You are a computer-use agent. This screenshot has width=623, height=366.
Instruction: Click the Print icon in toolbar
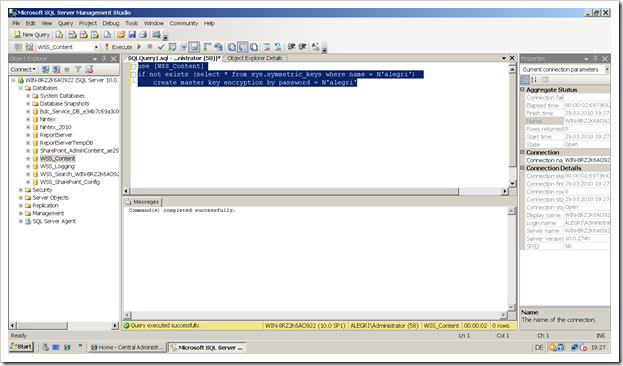click(x=143, y=35)
